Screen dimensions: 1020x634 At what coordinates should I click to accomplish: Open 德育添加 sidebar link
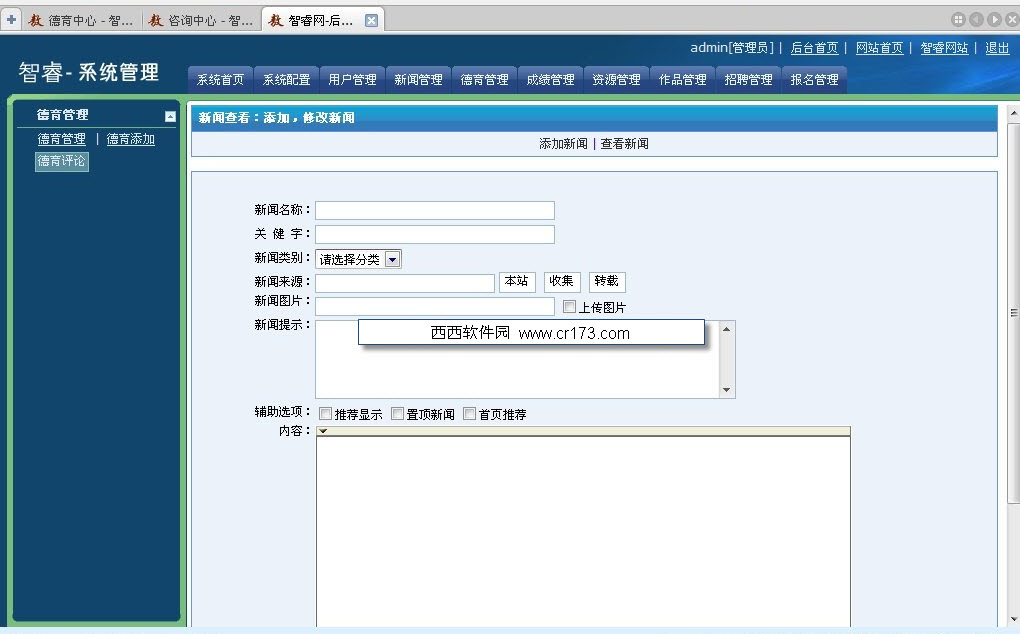point(131,139)
